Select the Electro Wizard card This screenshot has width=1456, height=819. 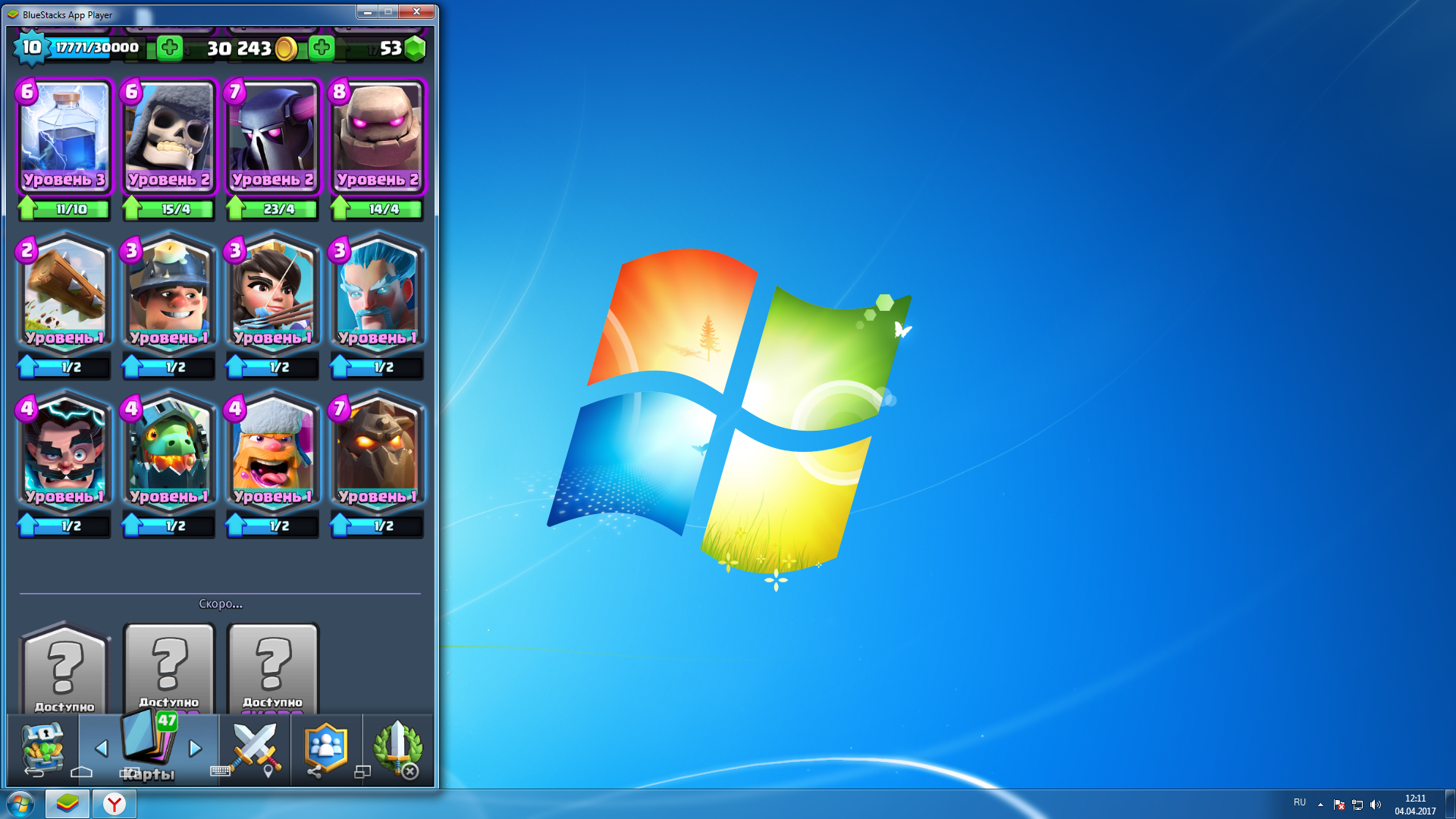pos(64,453)
